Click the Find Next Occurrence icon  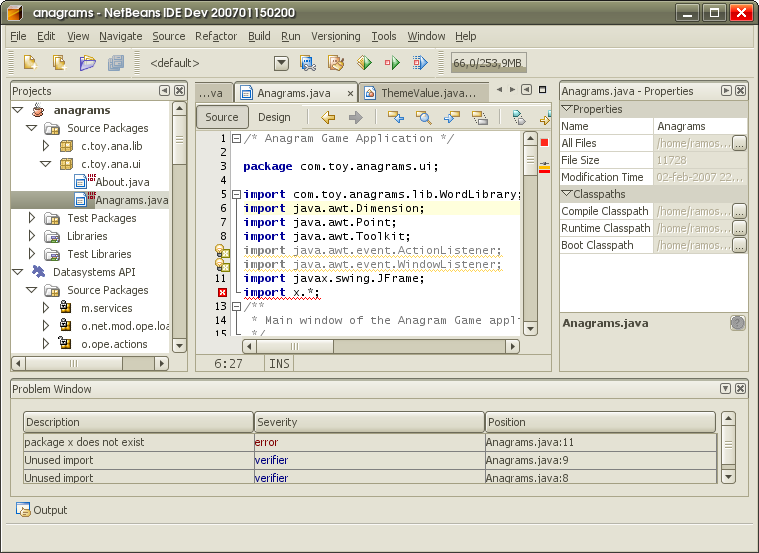[452, 117]
